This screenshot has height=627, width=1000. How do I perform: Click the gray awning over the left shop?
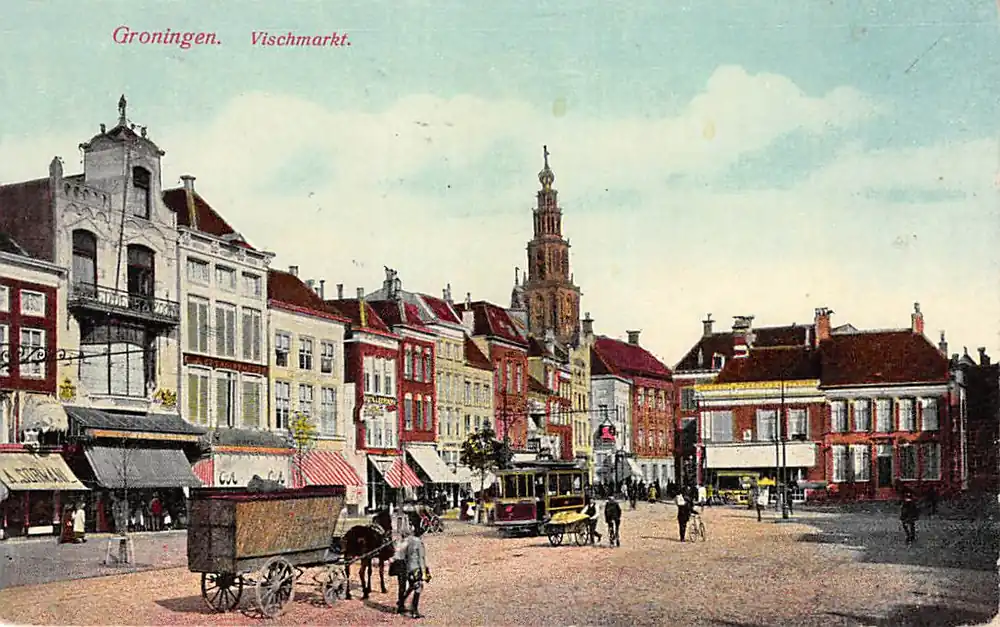pos(140,466)
